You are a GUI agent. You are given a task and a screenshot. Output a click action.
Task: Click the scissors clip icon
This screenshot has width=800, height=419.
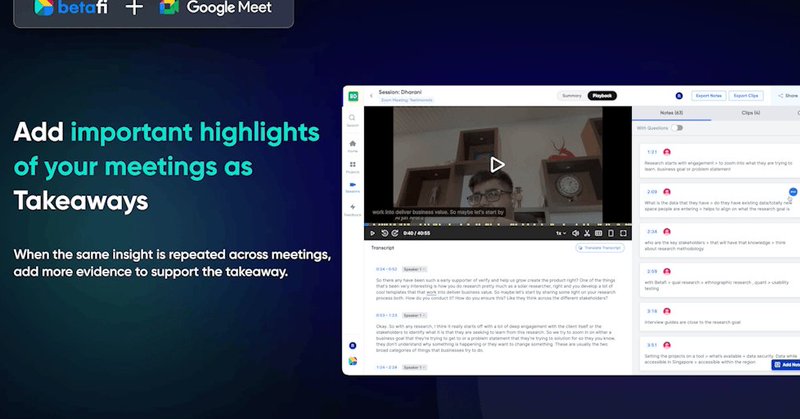tap(587, 233)
